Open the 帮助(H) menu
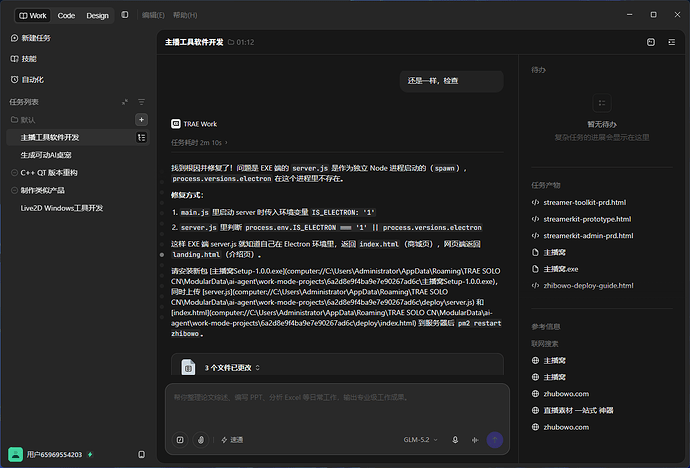Screen dimensions: 690x468 pyautogui.click(x=185, y=15)
